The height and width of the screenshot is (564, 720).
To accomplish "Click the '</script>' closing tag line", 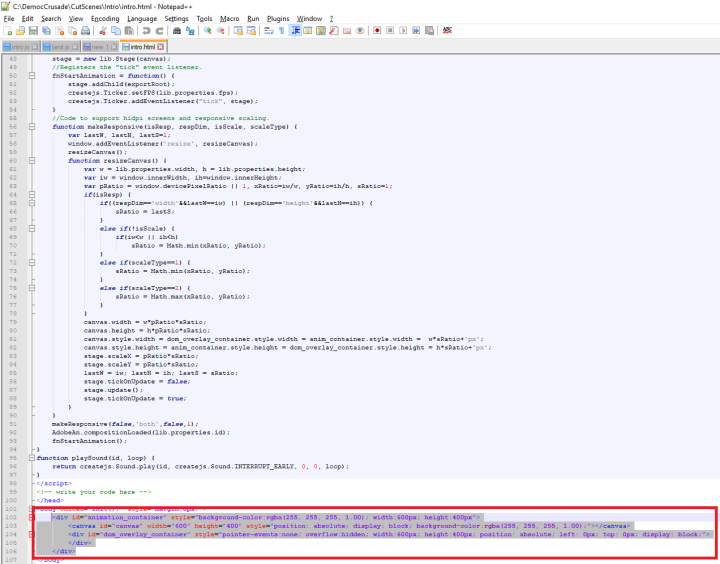I will tap(54, 483).
